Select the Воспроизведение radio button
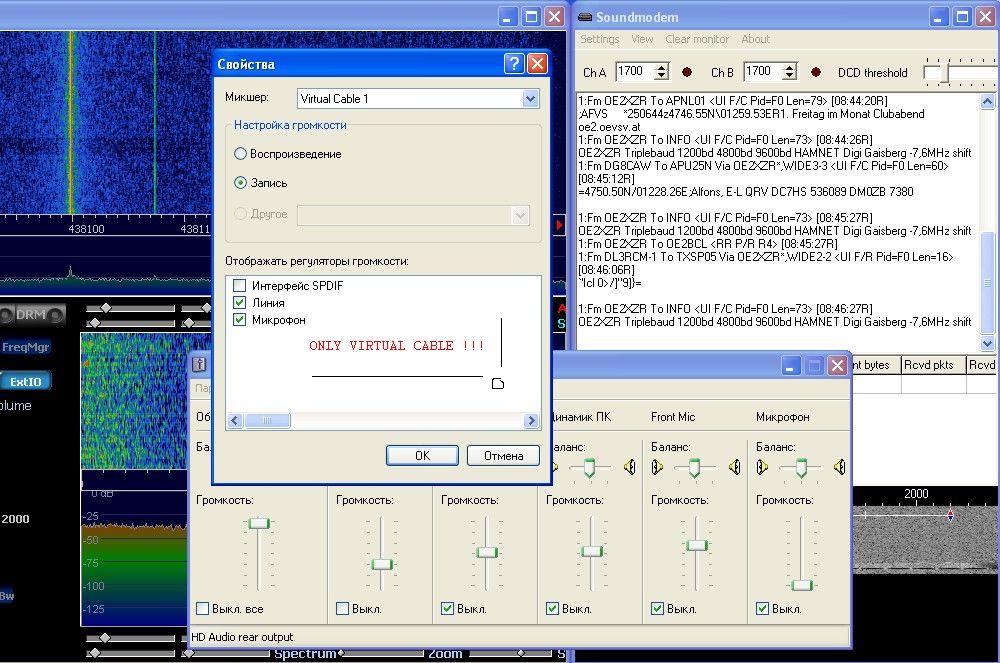Screen dimensions: 1000x663 click(x=240, y=154)
